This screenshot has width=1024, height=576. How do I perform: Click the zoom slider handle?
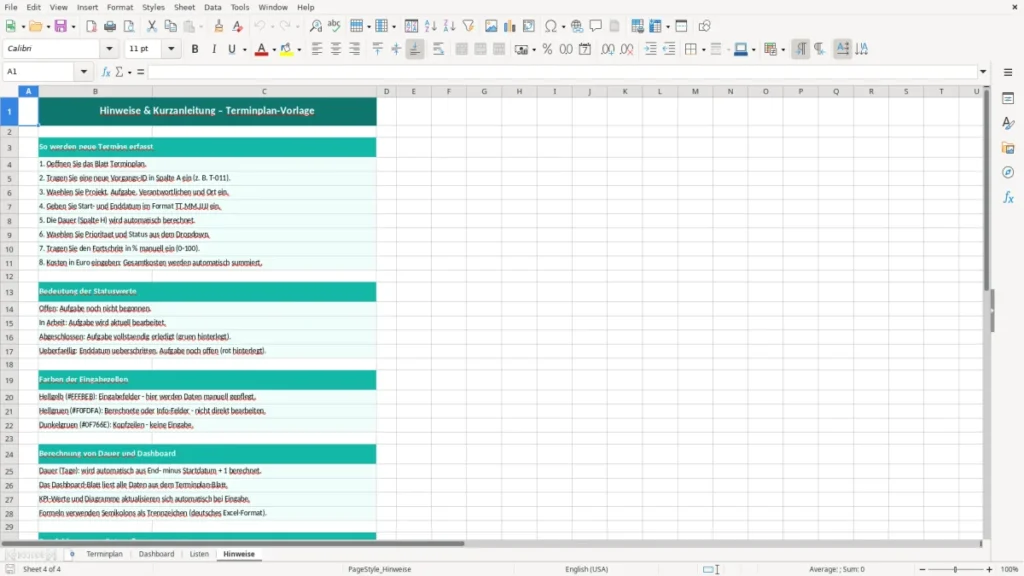click(x=955, y=569)
